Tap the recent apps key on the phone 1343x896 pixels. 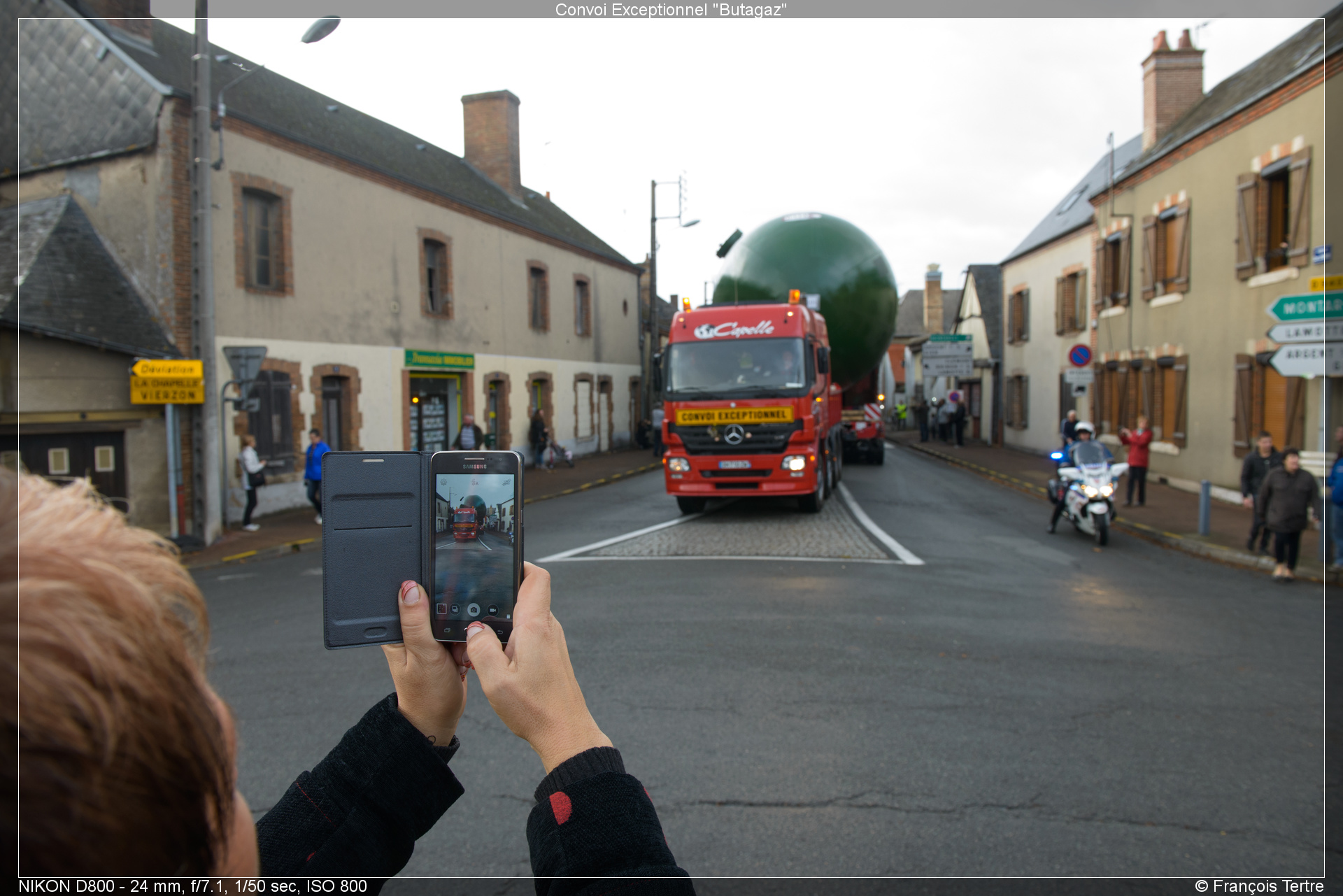click(x=447, y=630)
